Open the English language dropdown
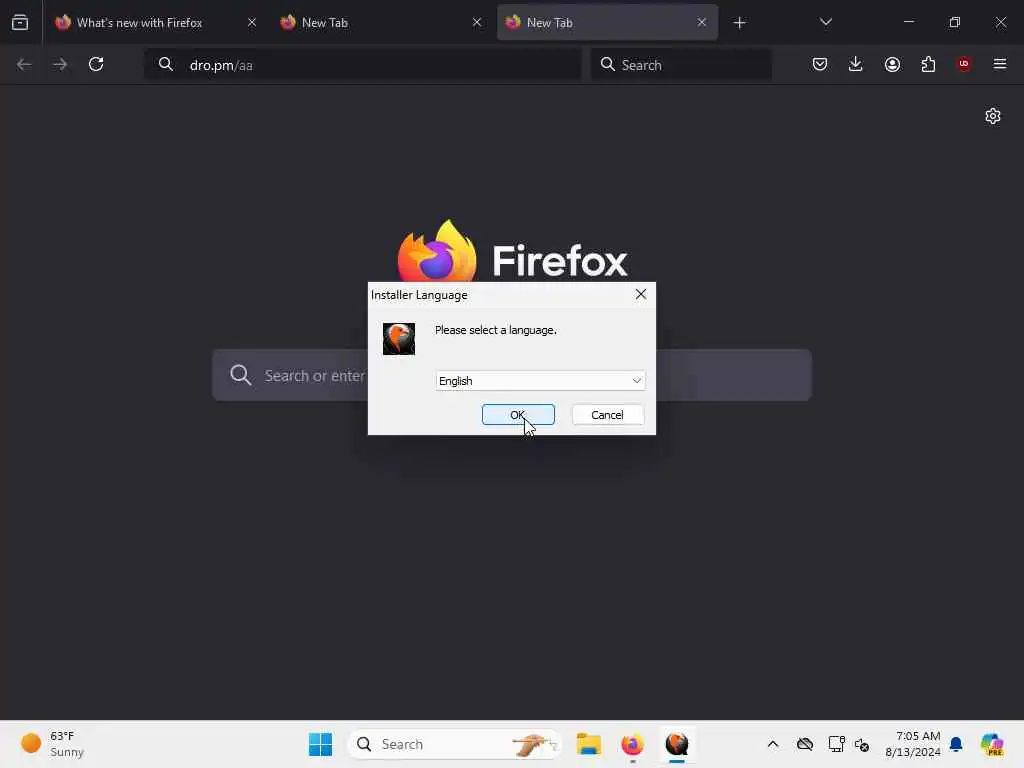The height and width of the screenshot is (768, 1024). coord(540,381)
